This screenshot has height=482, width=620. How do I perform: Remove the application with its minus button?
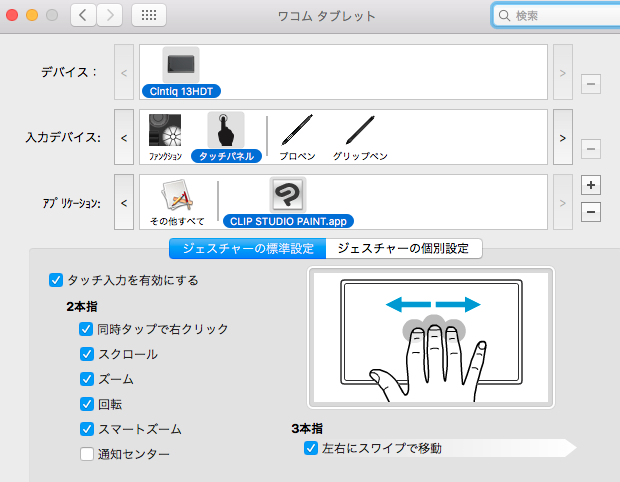point(591,212)
